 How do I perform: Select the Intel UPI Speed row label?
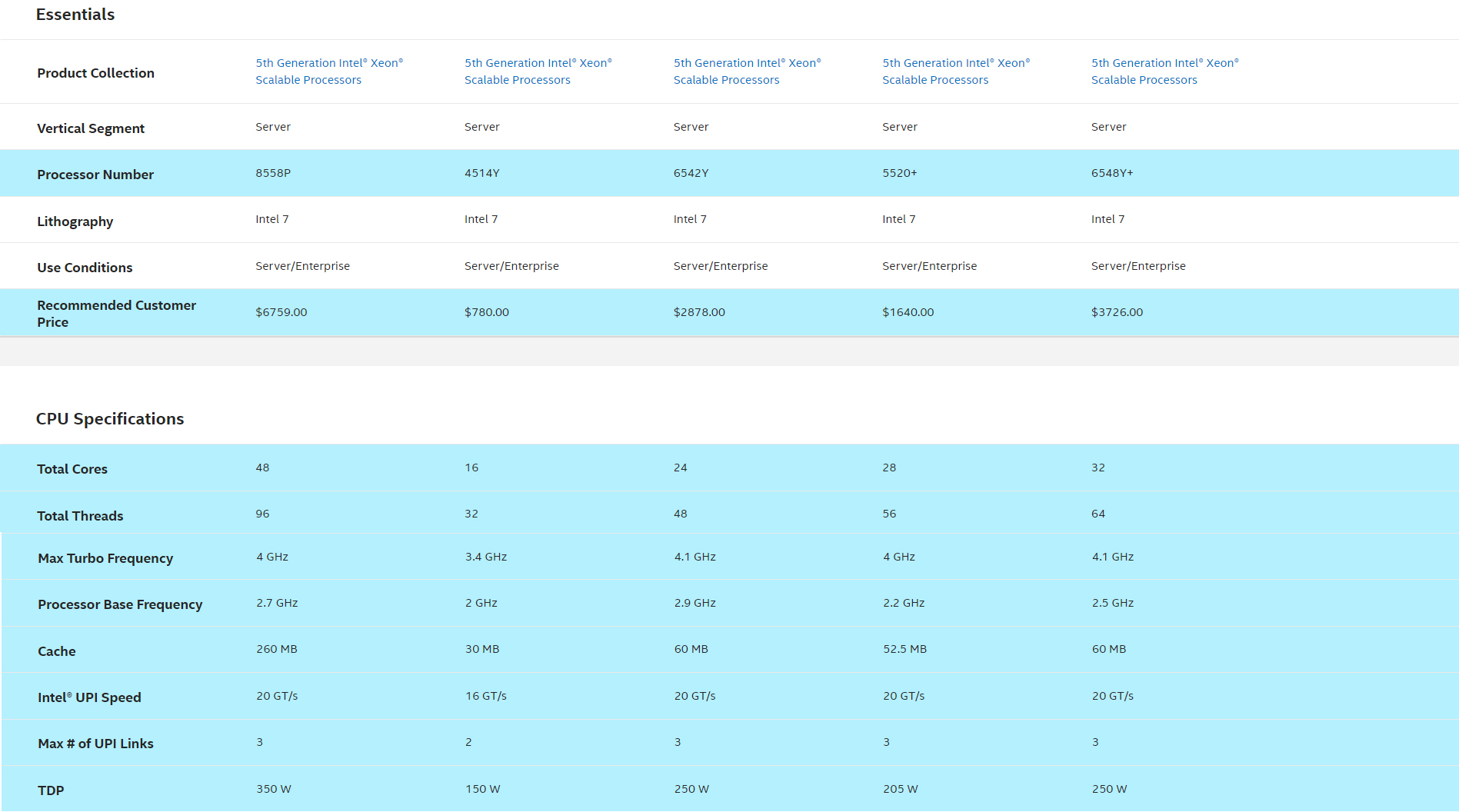89,697
